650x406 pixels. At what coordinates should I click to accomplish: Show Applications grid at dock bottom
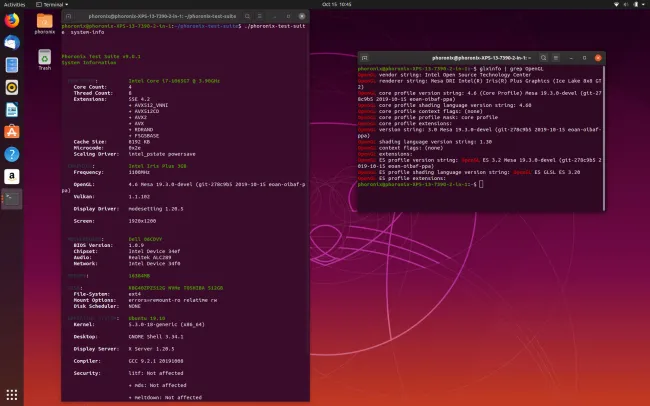click(12, 394)
